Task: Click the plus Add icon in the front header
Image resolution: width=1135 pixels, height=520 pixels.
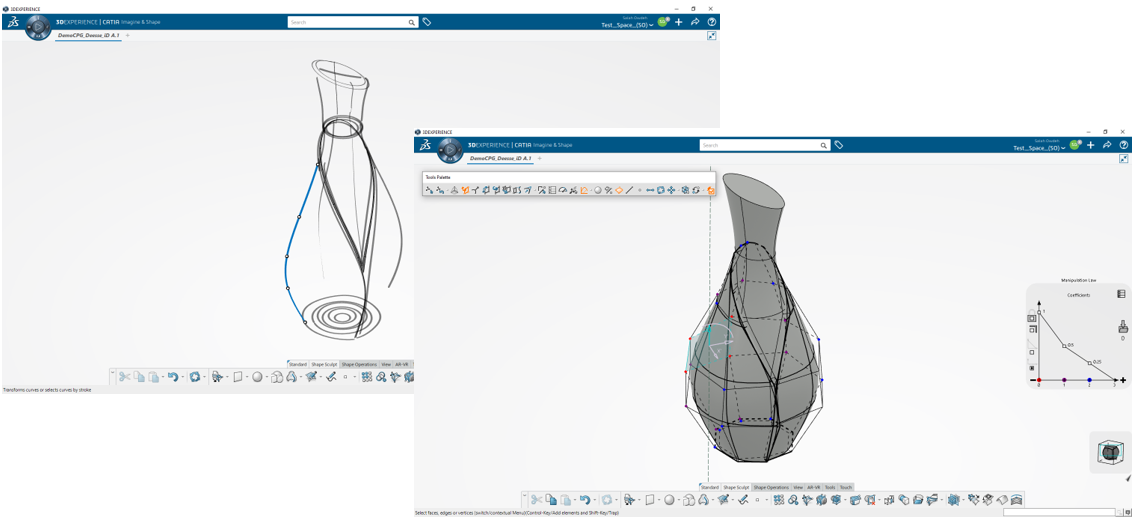Action: pyautogui.click(x=1091, y=145)
